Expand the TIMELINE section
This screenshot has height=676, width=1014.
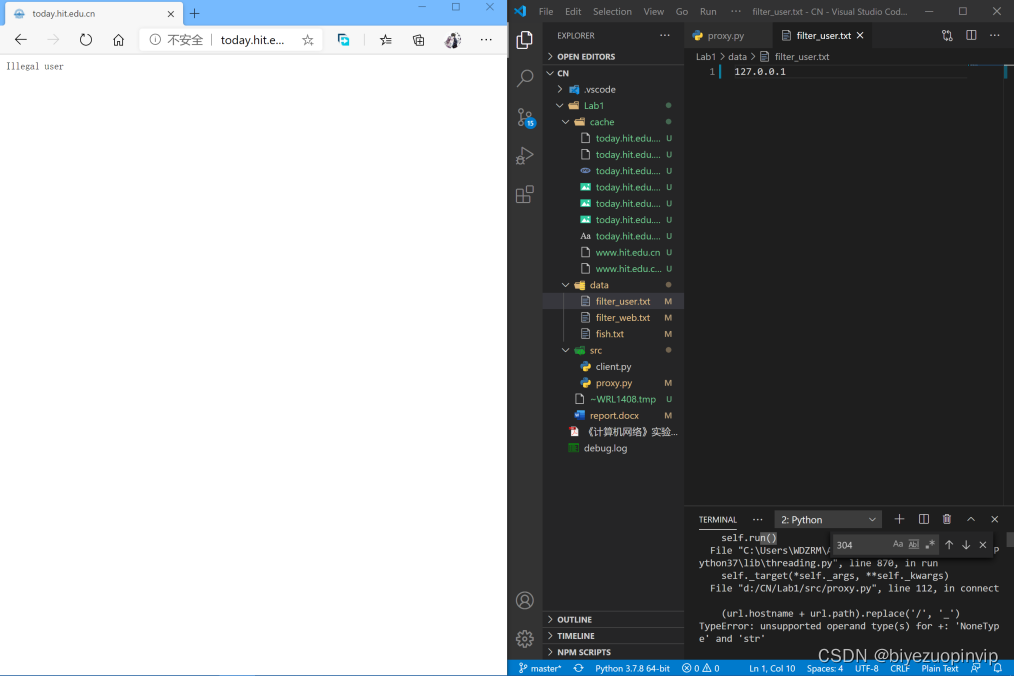[x=613, y=636]
